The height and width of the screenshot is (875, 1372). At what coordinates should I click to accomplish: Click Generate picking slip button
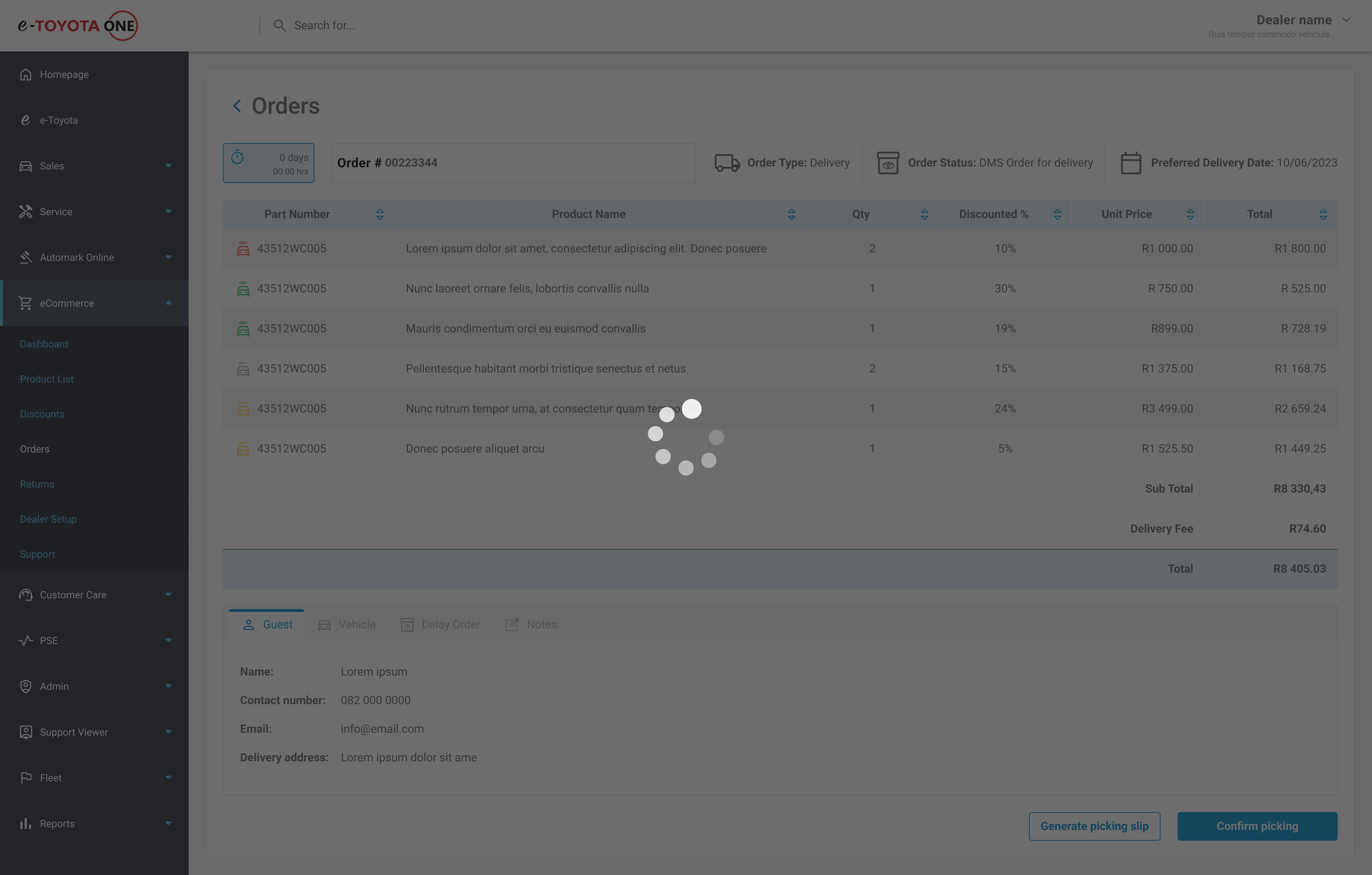pos(1094,826)
